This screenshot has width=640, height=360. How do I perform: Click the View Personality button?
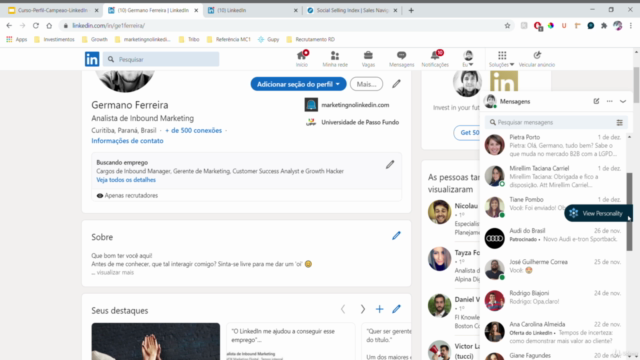click(598, 213)
